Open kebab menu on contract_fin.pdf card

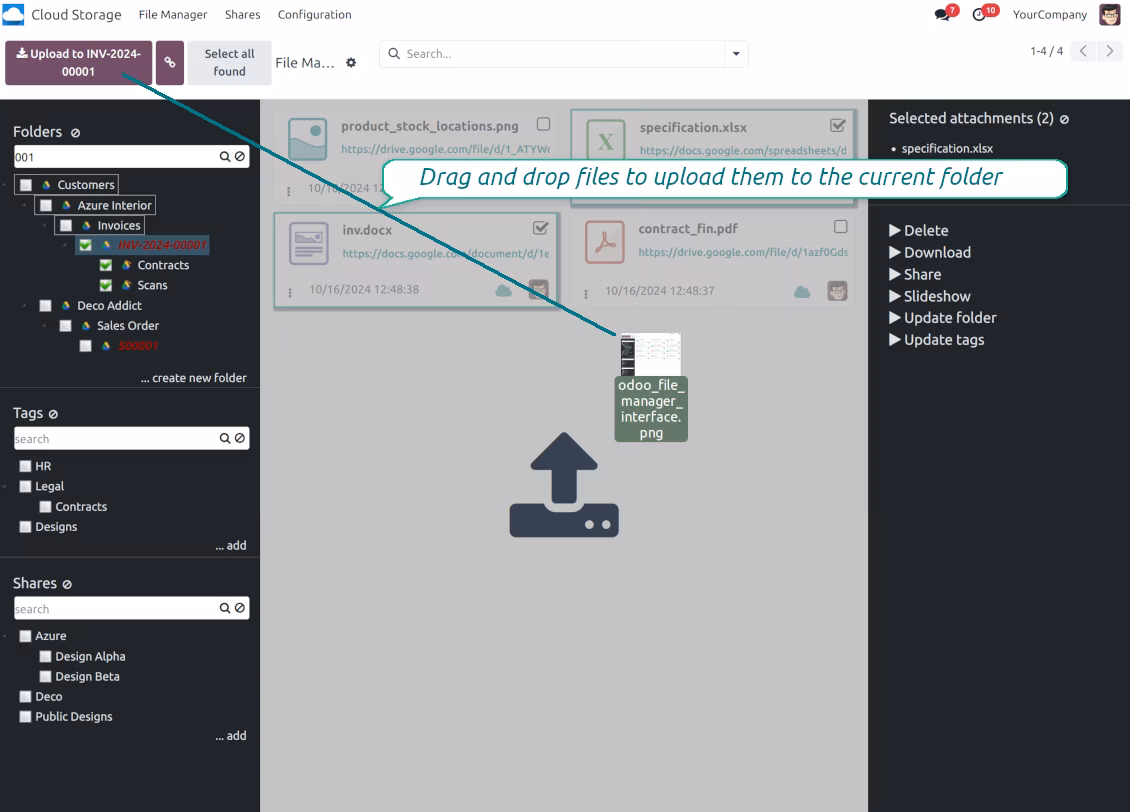click(x=586, y=294)
